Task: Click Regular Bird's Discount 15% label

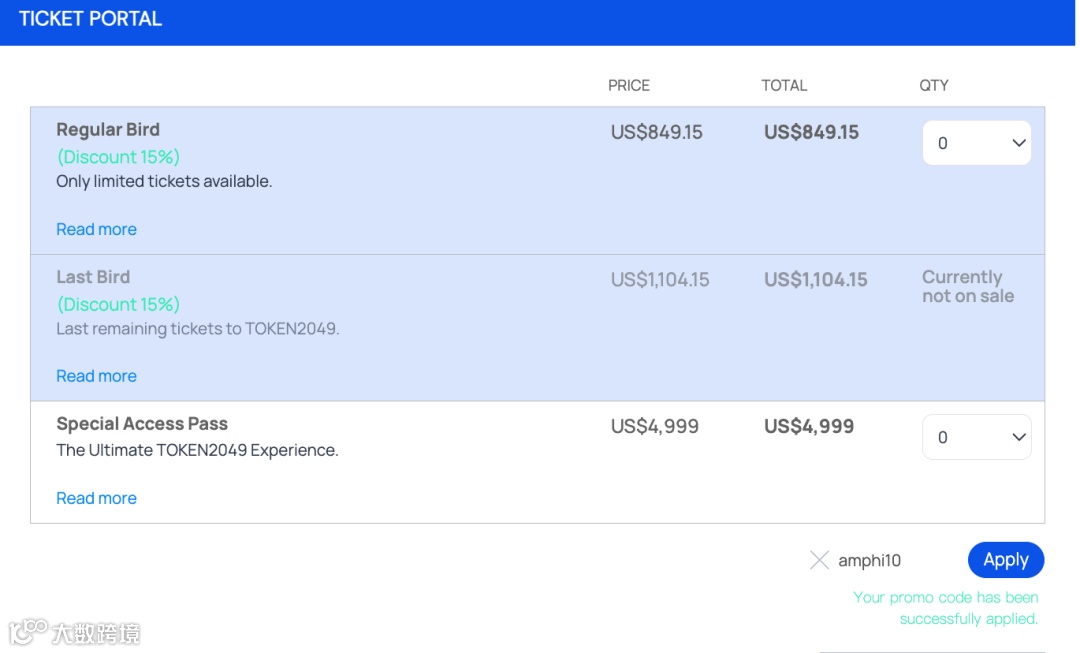Action: click(118, 157)
